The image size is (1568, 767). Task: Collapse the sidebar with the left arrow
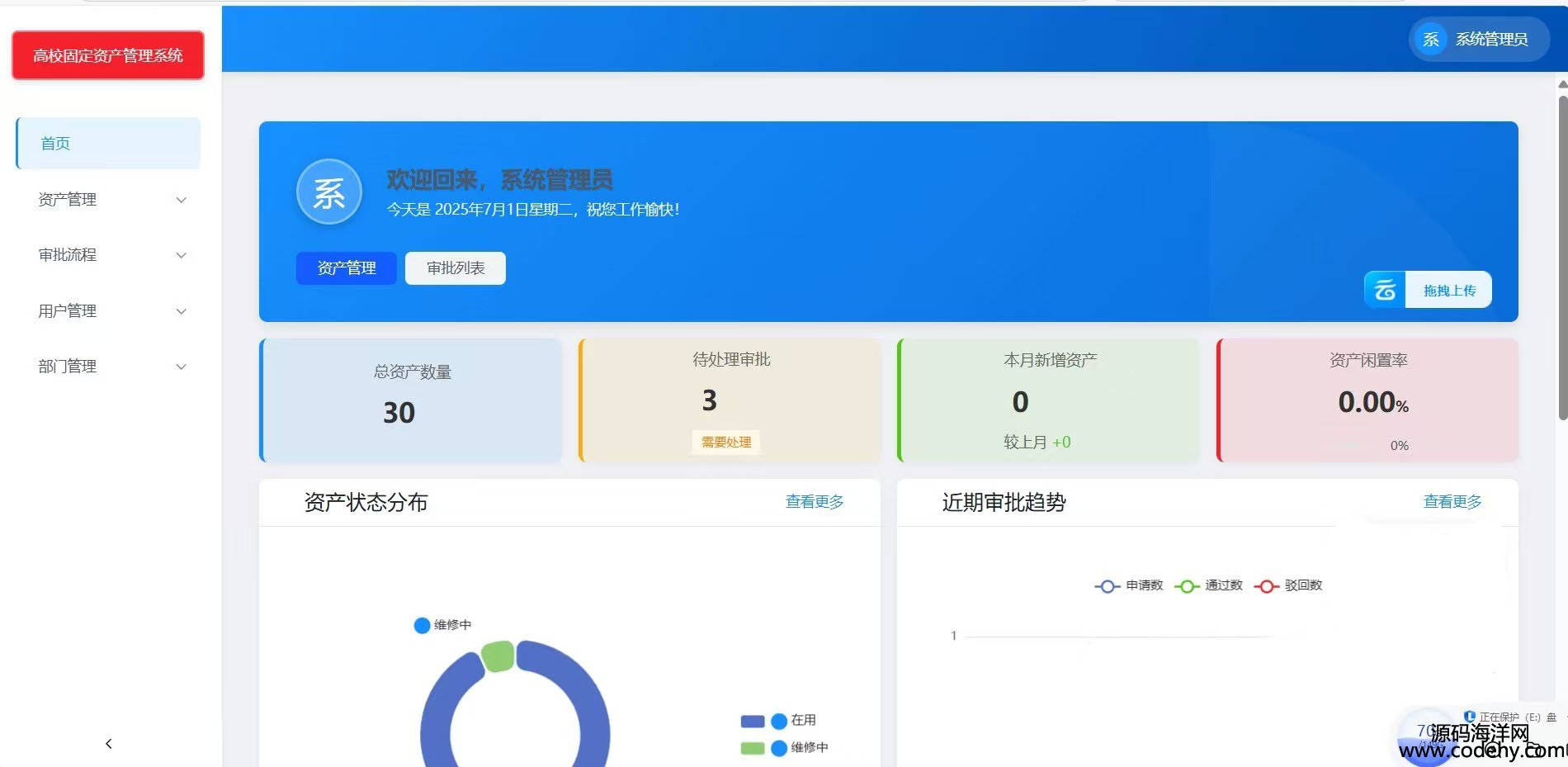[108, 743]
